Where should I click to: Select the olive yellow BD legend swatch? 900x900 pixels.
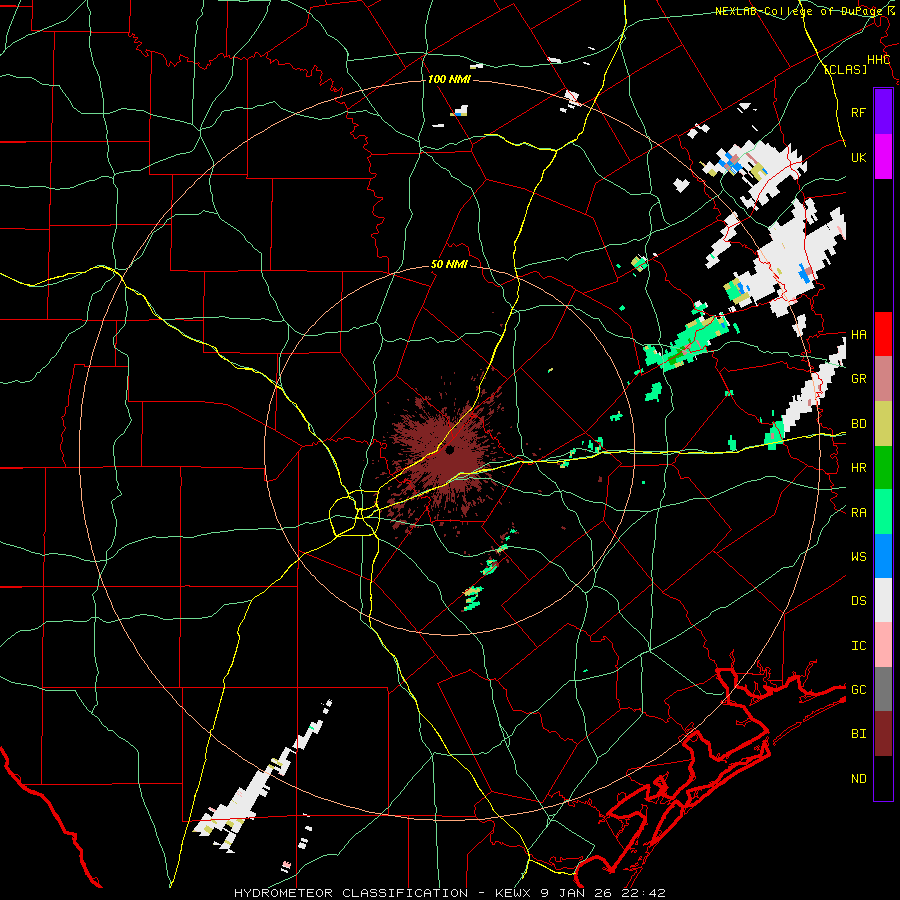883,424
